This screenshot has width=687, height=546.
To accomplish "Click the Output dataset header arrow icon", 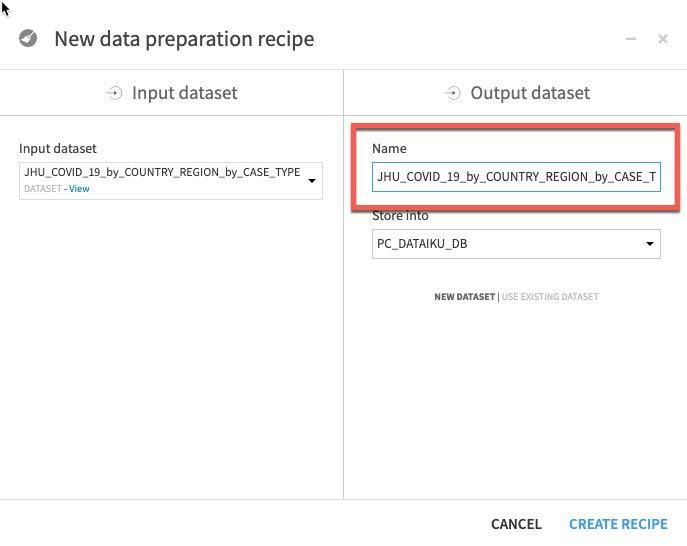I will (x=452, y=93).
